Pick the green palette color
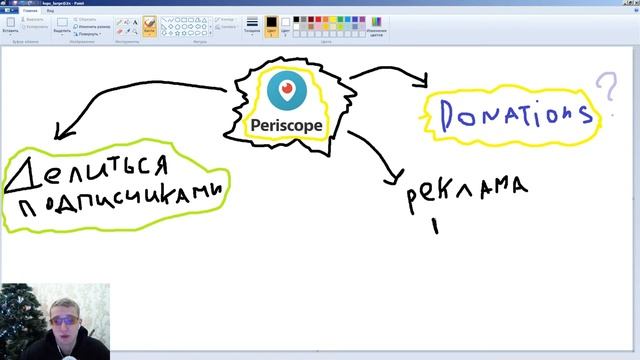The width and height of the screenshot is (640, 360). (x=340, y=19)
